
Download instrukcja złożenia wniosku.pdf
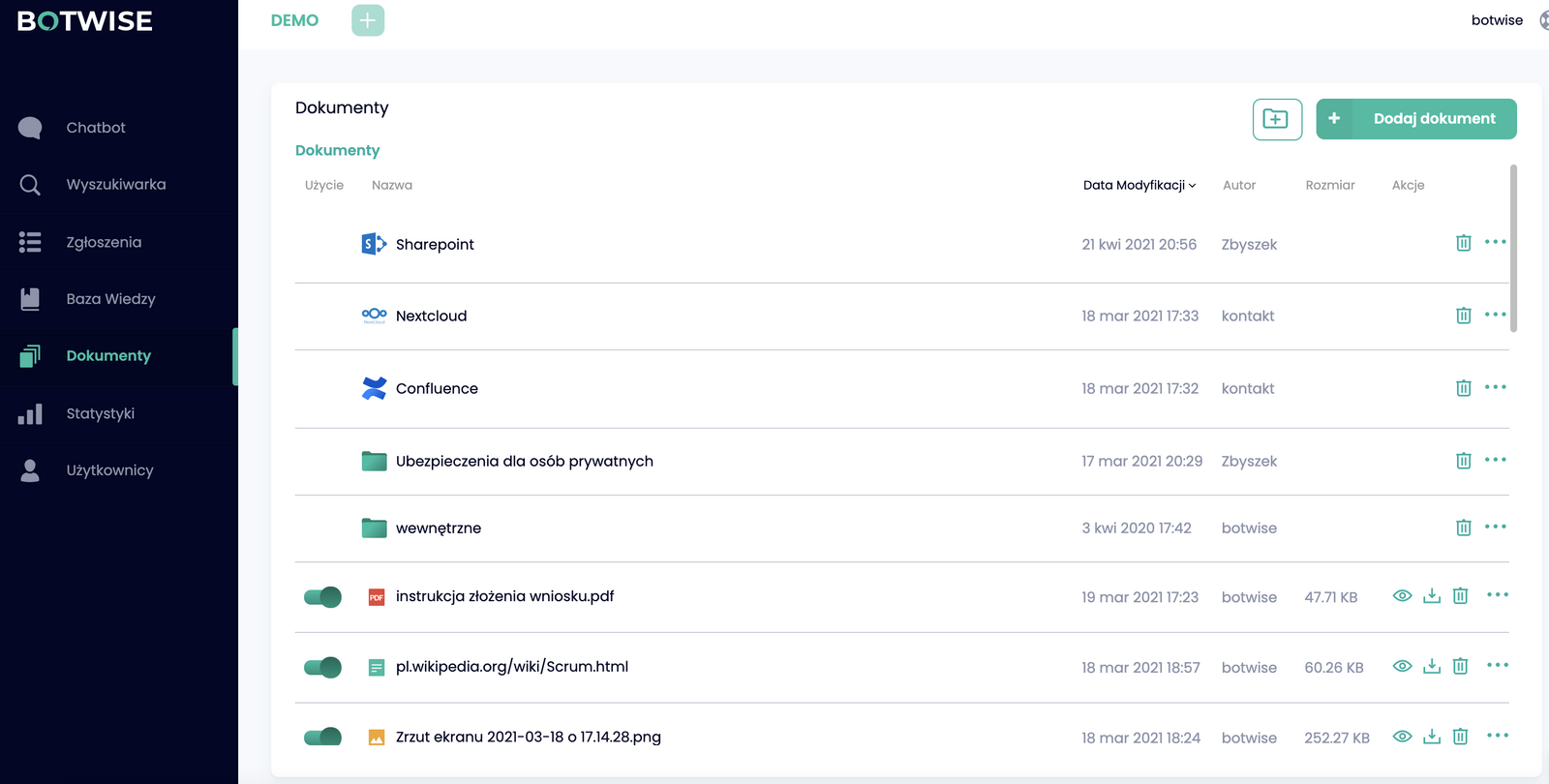click(x=1431, y=596)
